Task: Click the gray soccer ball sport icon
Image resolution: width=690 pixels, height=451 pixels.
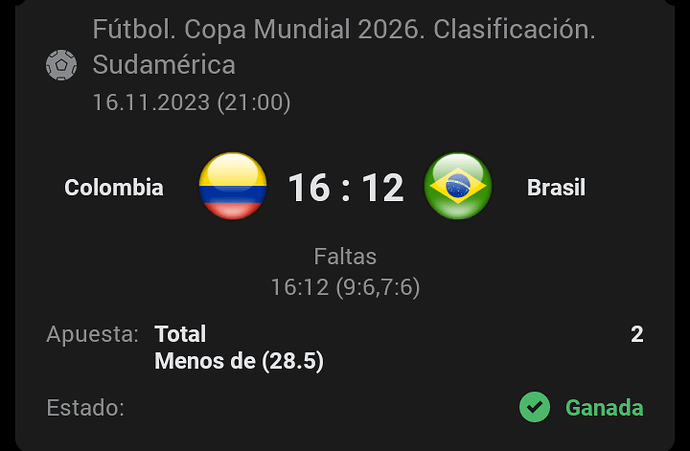Action: [61, 65]
